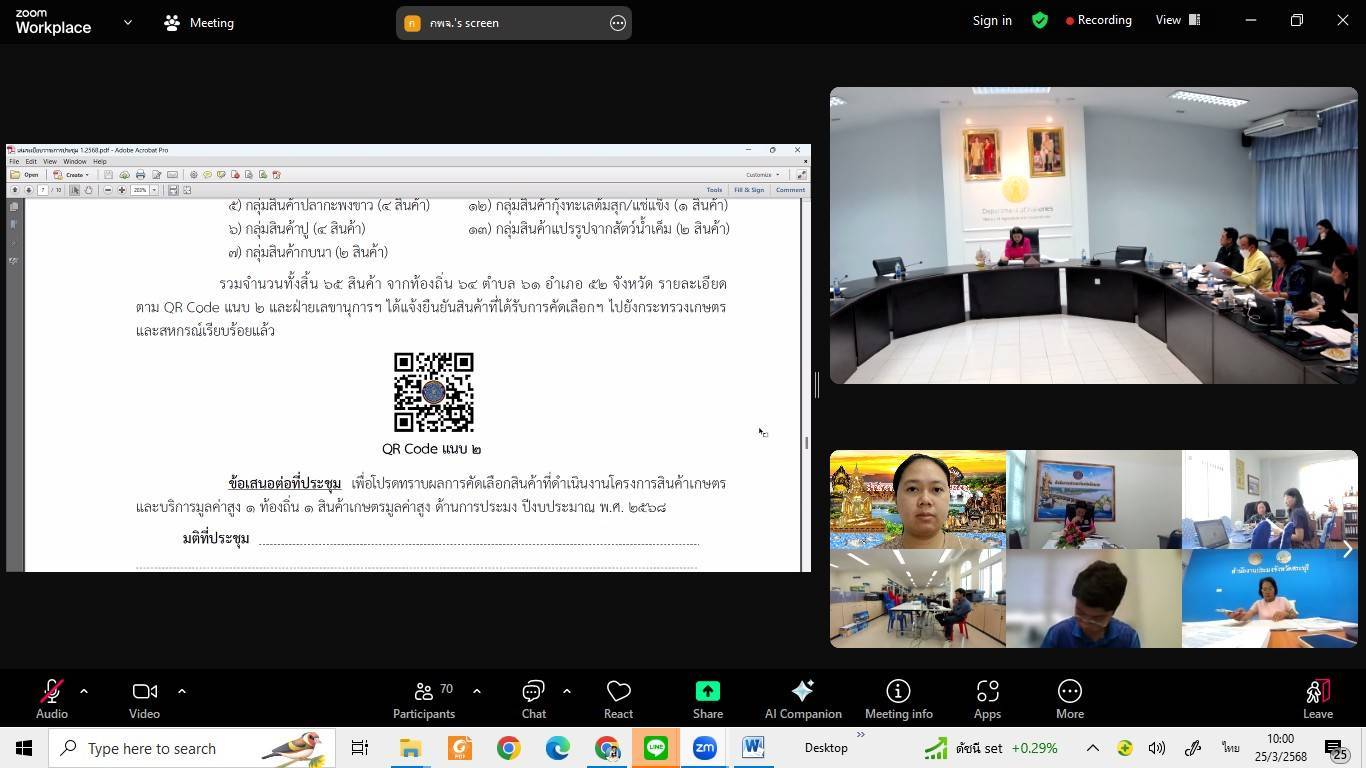This screenshot has height=768, width=1366.
Task: Expand the Audio options caret
Action: pyautogui.click(x=84, y=691)
